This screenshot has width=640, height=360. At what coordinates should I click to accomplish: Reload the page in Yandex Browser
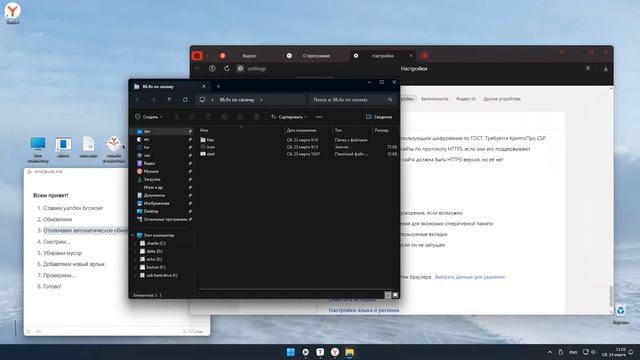[227, 69]
